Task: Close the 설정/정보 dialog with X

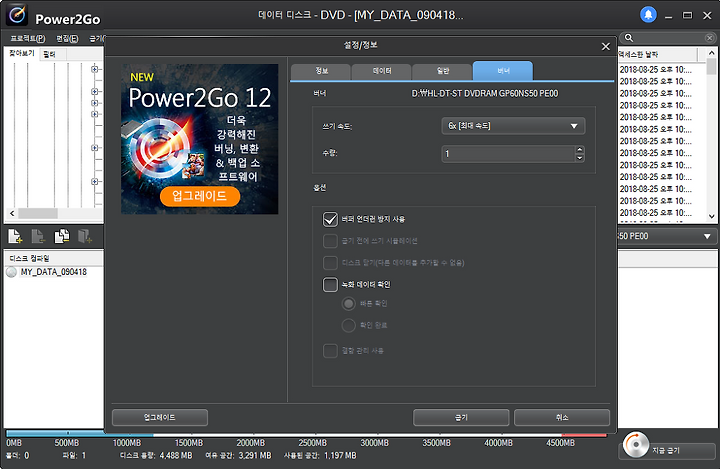Action: 606,46
